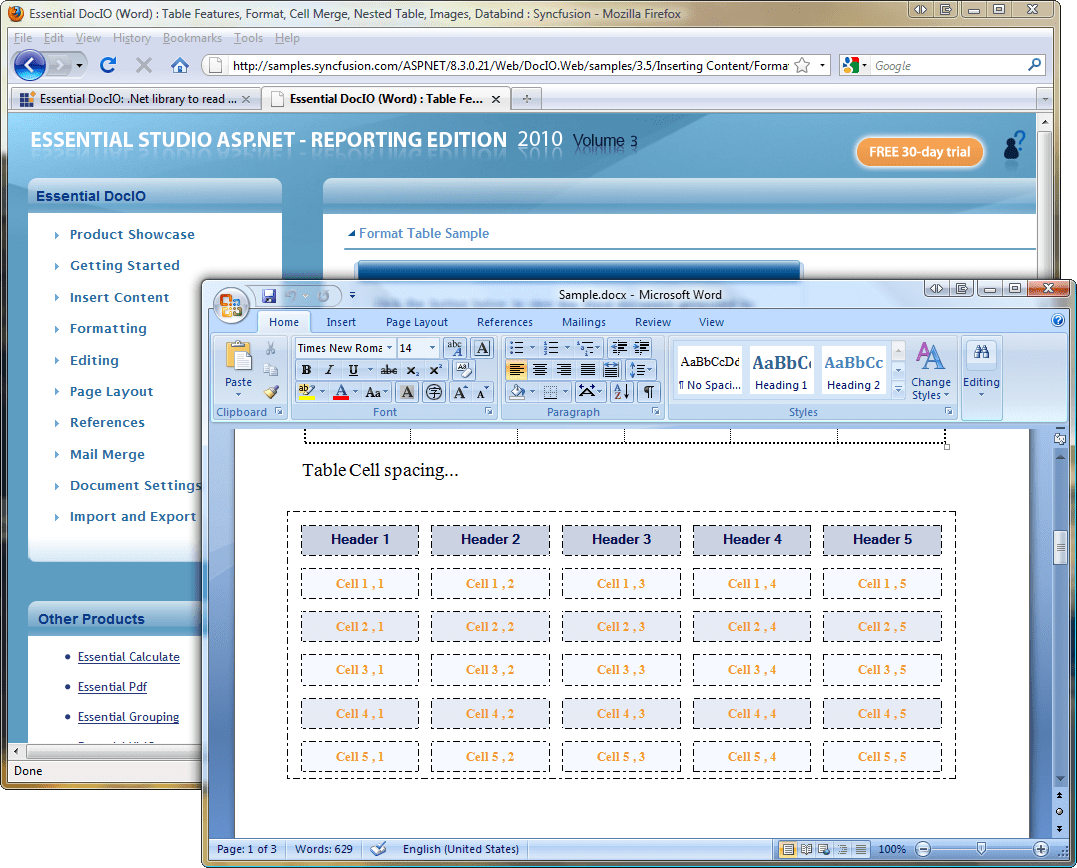The height and width of the screenshot is (868, 1077).
Task: Click Increase Indent icon
Action: pyautogui.click(x=642, y=348)
